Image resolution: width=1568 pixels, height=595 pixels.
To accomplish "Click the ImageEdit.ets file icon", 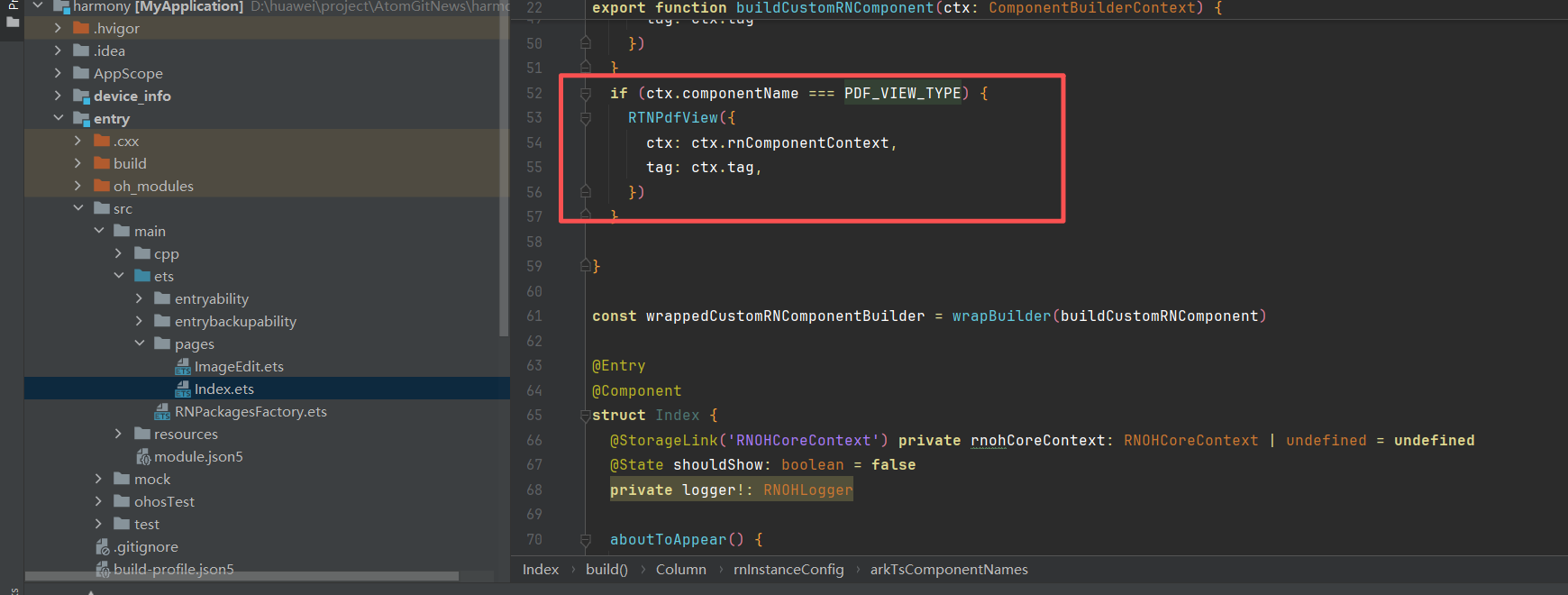I will tap(183, 366).
